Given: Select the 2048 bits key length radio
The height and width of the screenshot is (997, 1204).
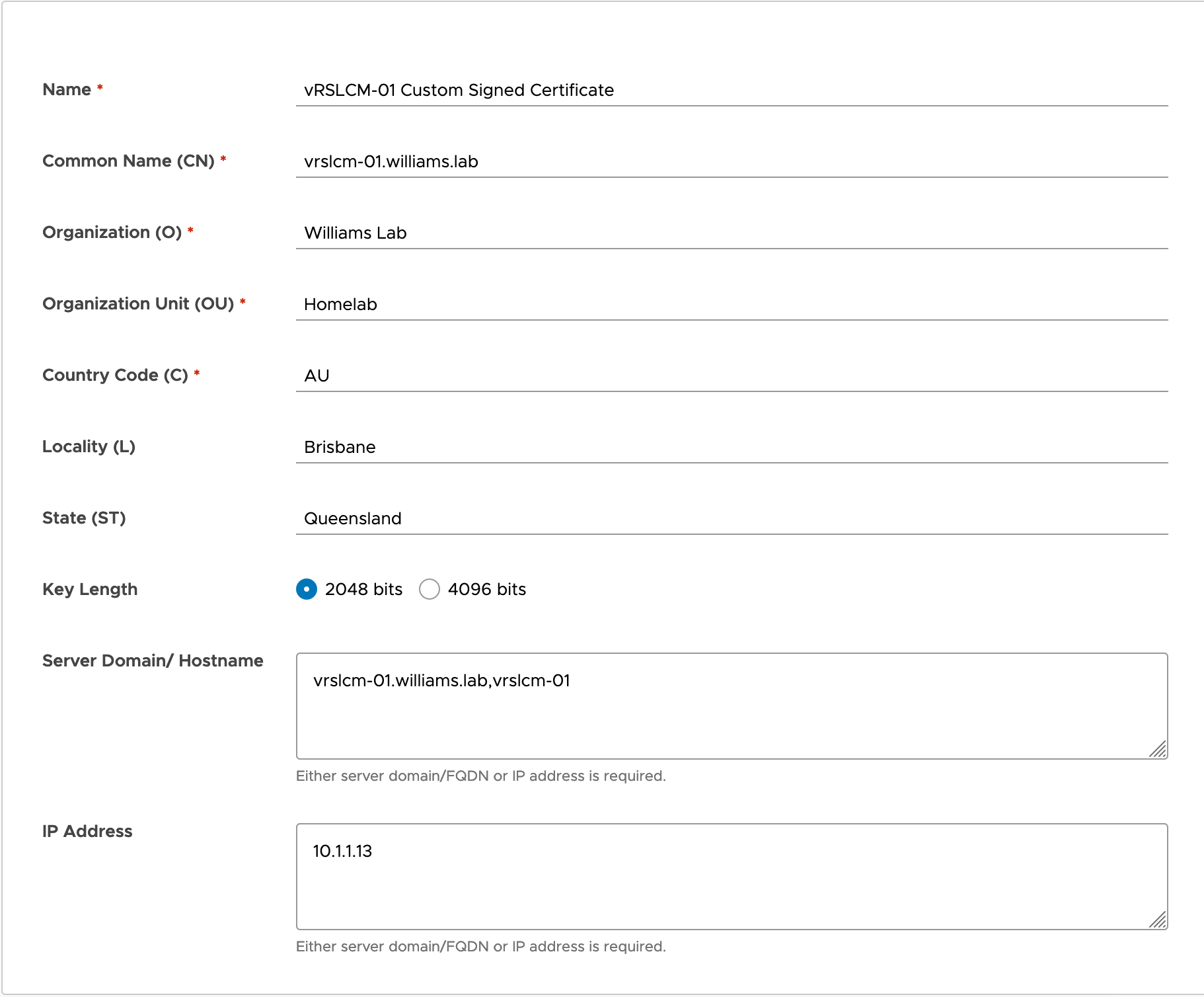Looking at the screenshot, I should point(307,589).
